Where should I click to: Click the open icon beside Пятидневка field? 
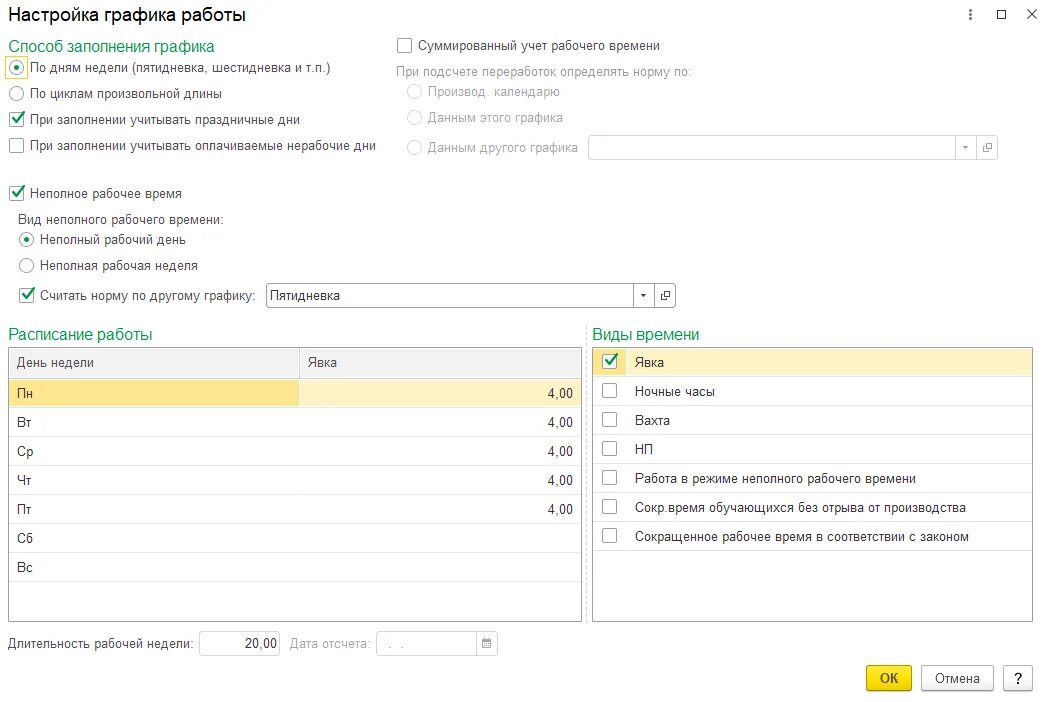(x=666, y=296)
